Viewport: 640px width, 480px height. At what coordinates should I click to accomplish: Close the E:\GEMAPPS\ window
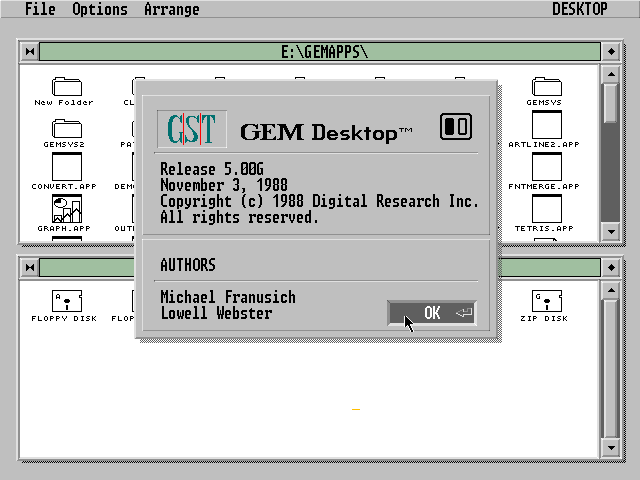point(30,51)
